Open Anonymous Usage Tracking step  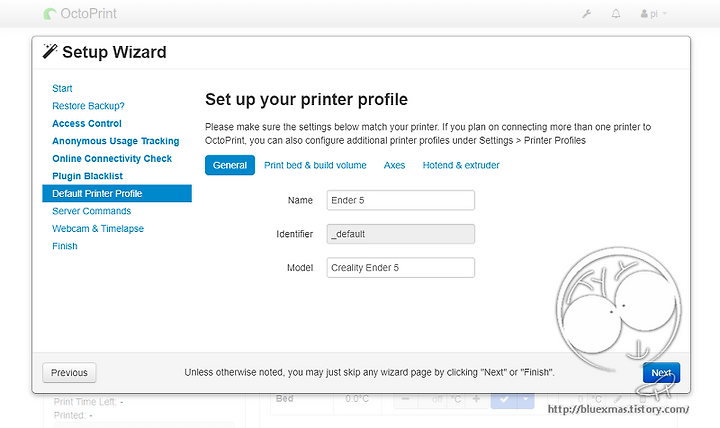[116, 141]
